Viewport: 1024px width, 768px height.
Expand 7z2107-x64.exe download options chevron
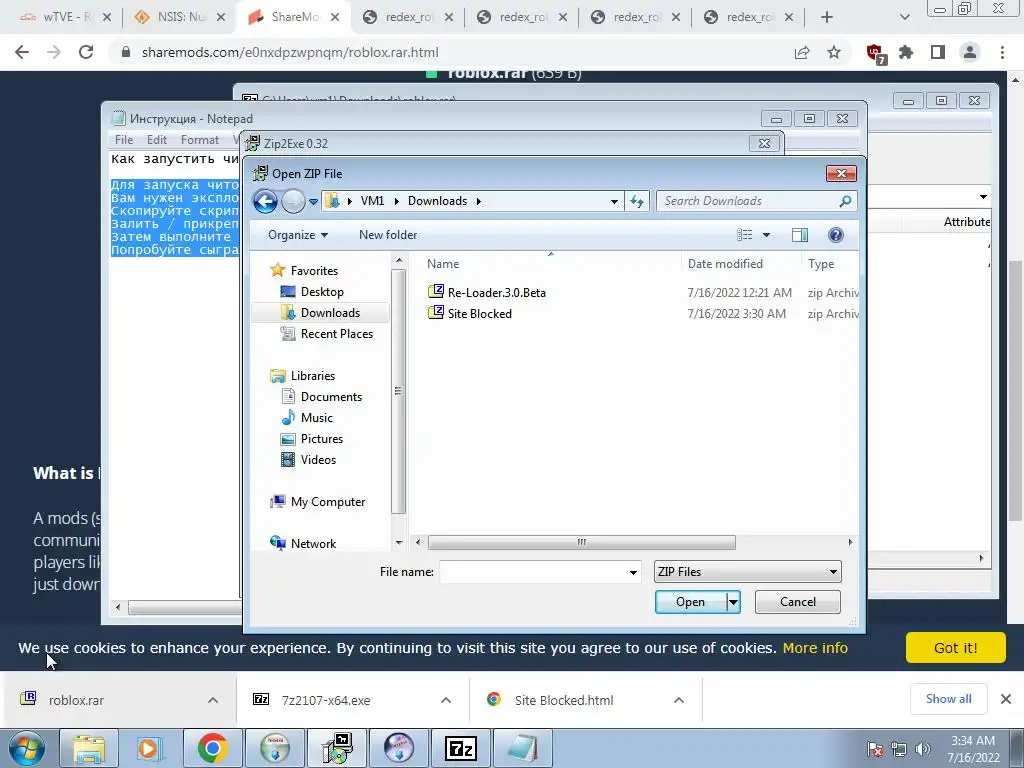click(x=446, y=700)
